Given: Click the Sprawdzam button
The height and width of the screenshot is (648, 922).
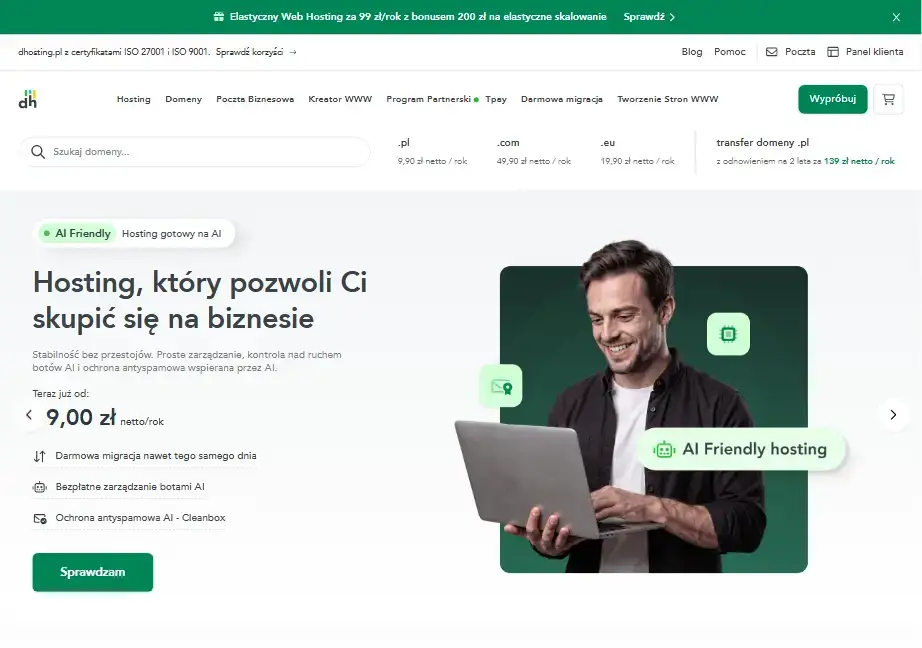Looking at the screenshot, I should (92, 572).
